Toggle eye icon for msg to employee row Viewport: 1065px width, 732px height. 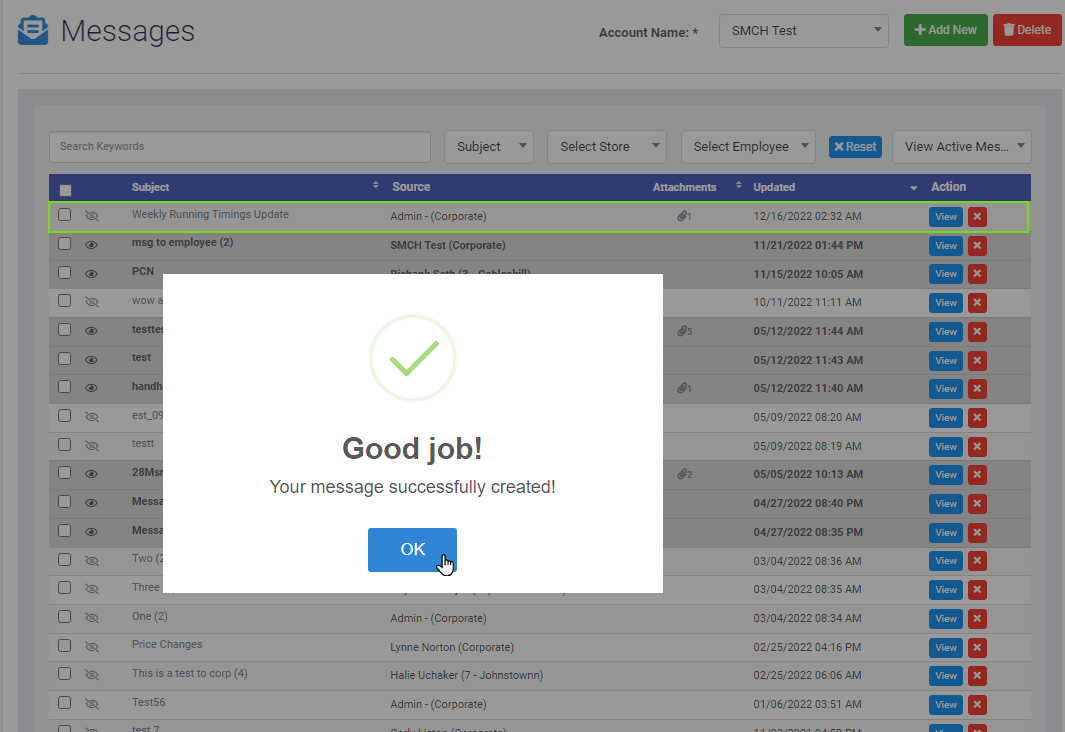pyautogui.click(x=92, y=245)
